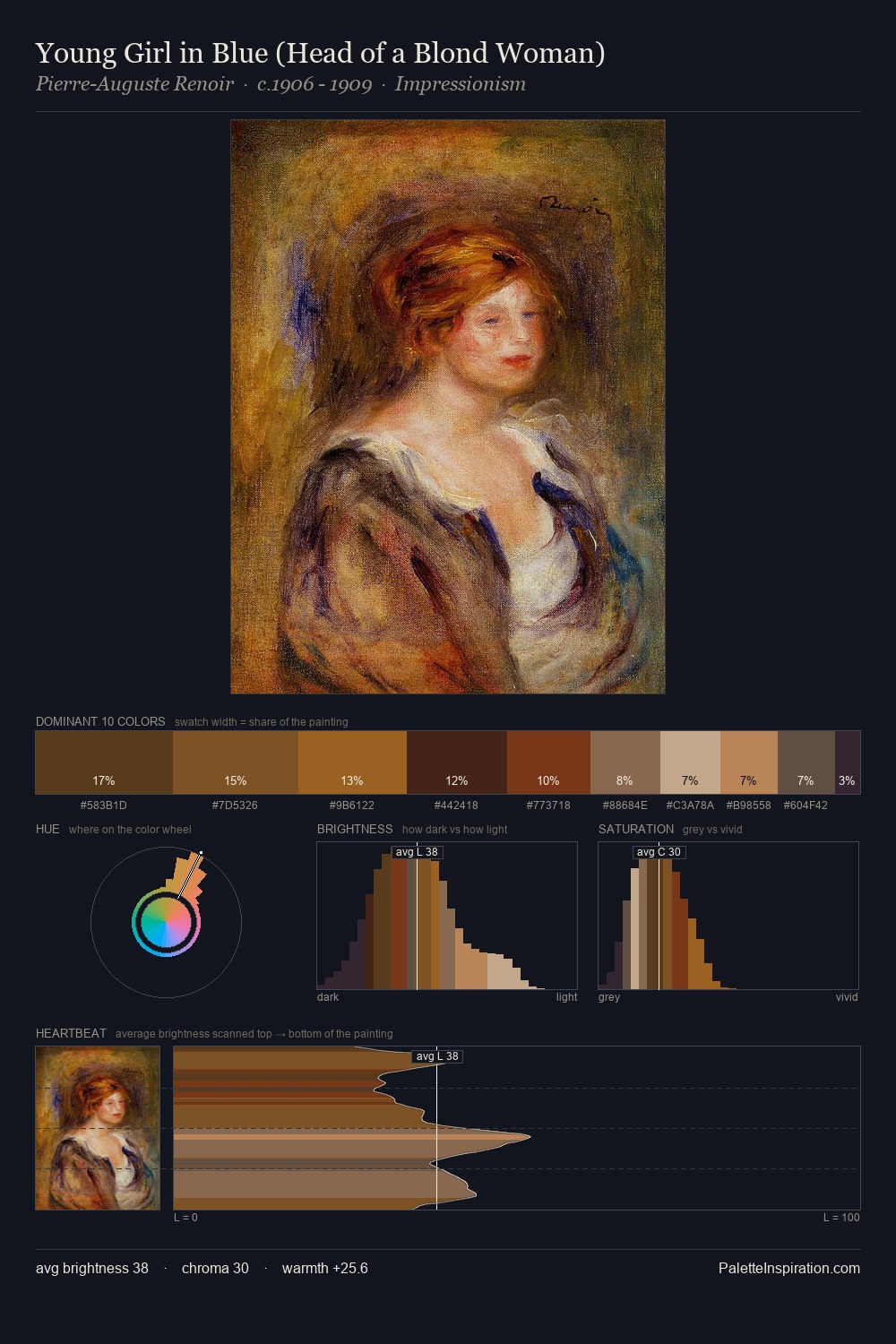Select the #9B6122 ochre swatch
896x1344 pixels.
click(352, 762)
